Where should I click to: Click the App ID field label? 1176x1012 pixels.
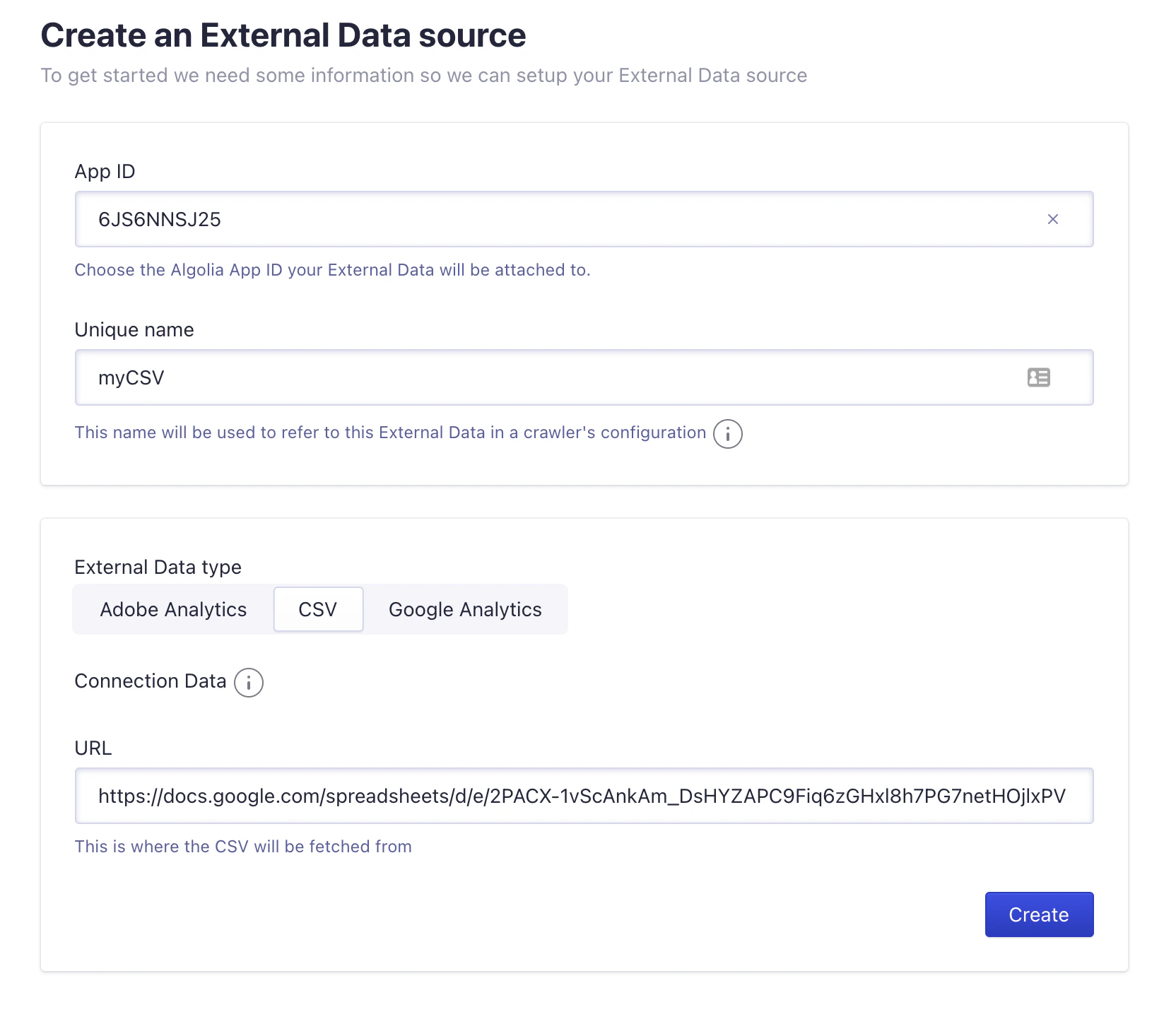point(105,171)
